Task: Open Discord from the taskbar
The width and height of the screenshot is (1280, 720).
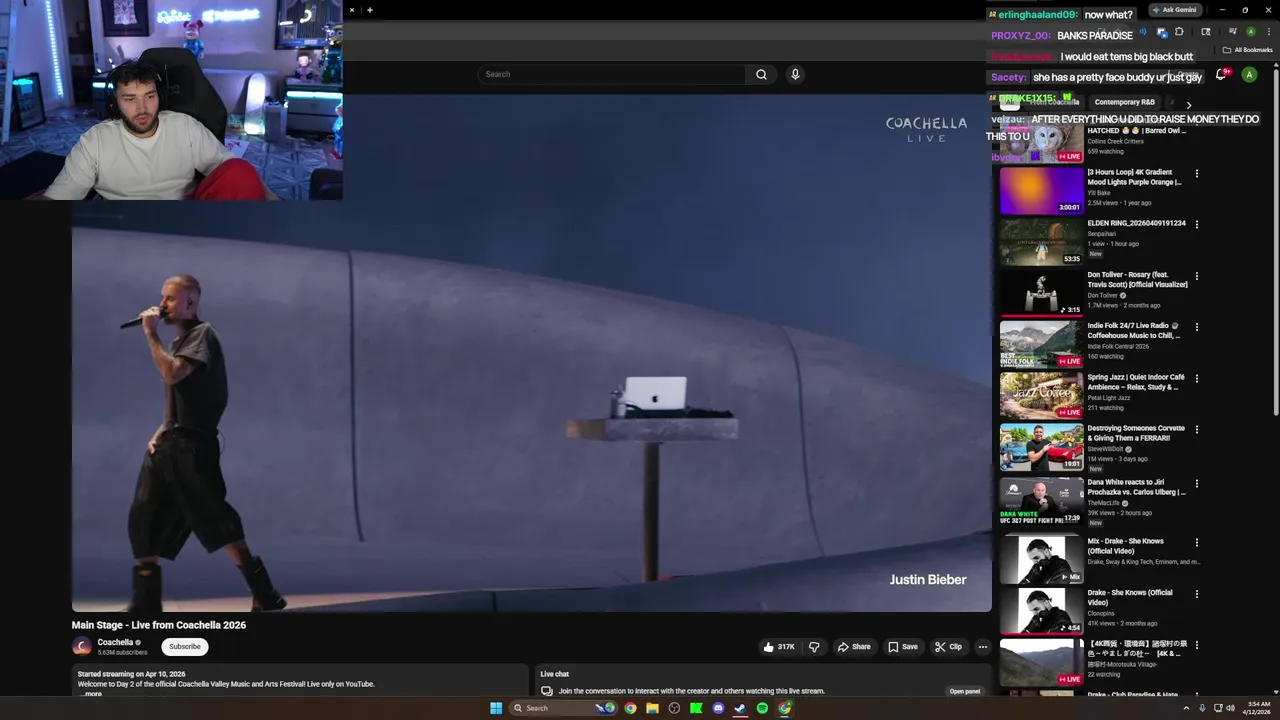Action: click(718, 708)
